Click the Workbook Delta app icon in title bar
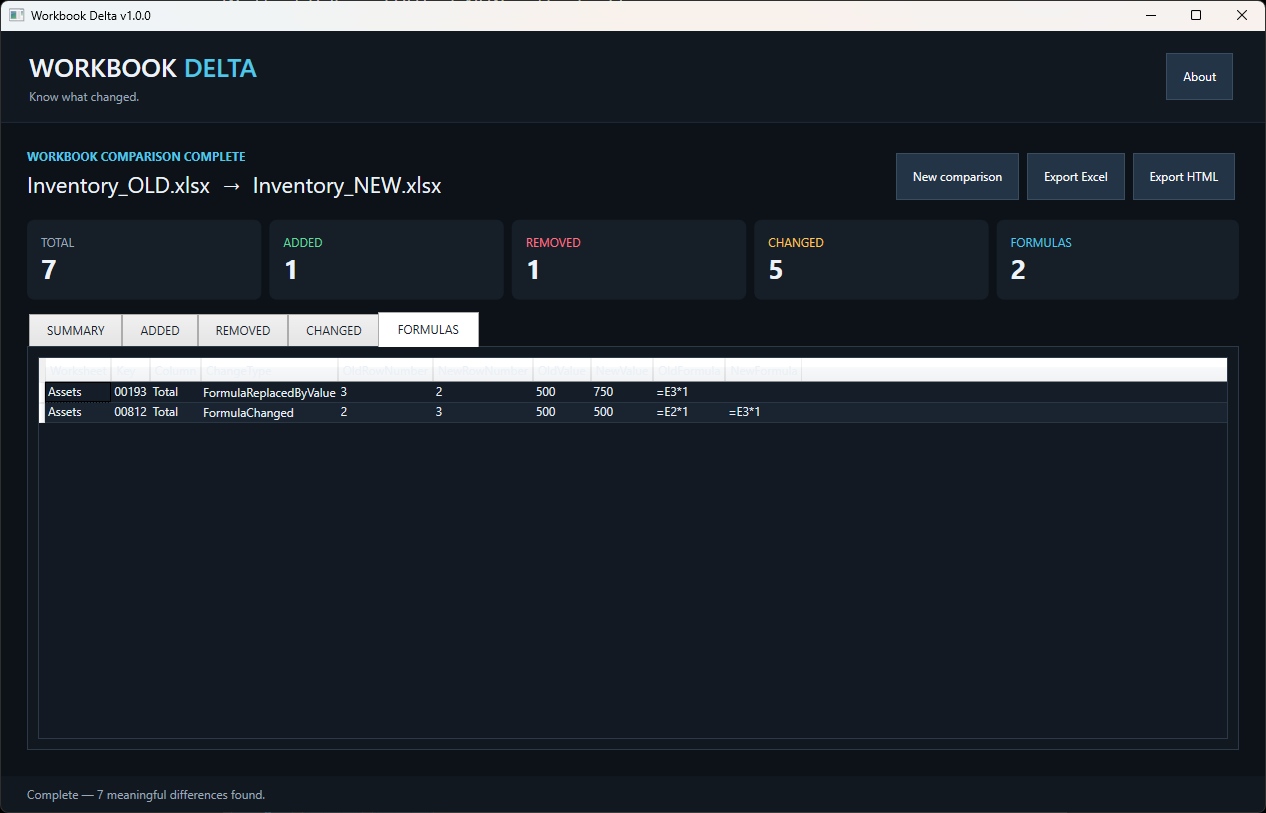This screenshot has height=813, width=1266. click(x=16, y=16)
